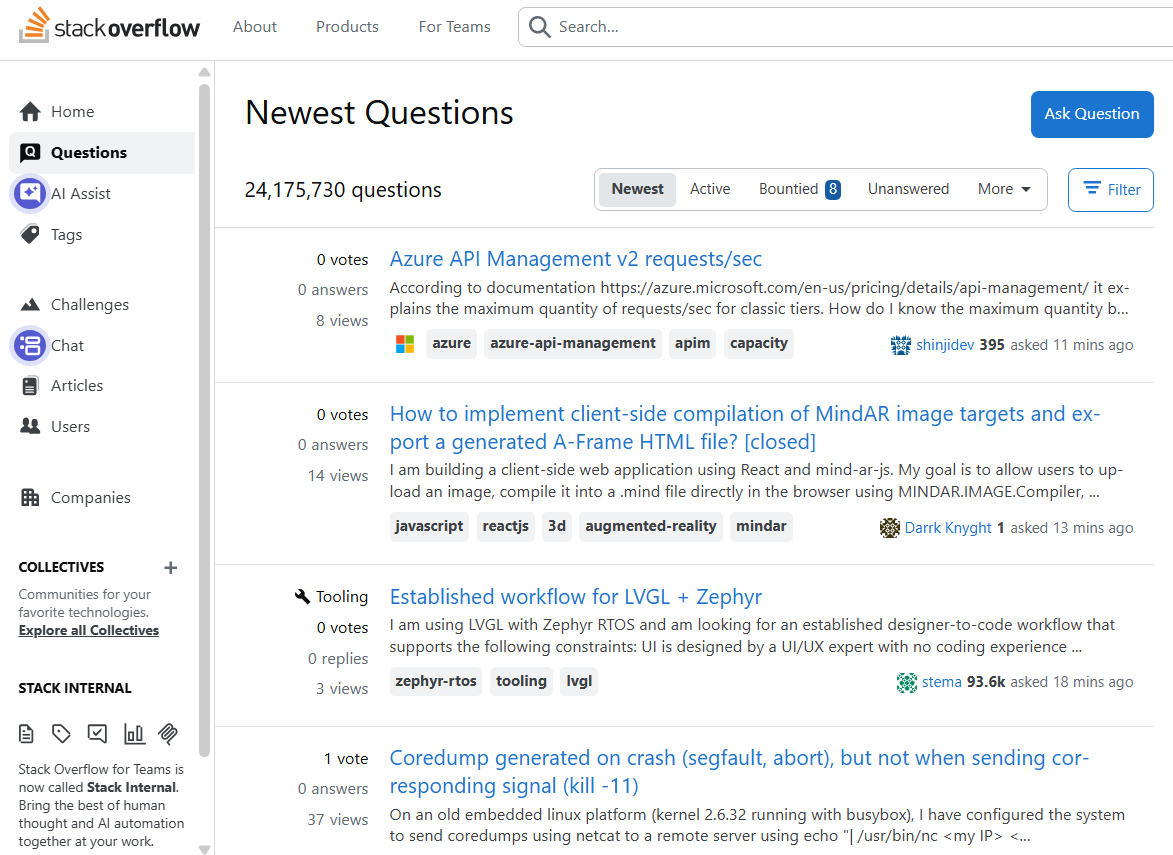Click the Chat icon in sidebar
Screen dimensions: 1173x855
click(x=30, y=345)
